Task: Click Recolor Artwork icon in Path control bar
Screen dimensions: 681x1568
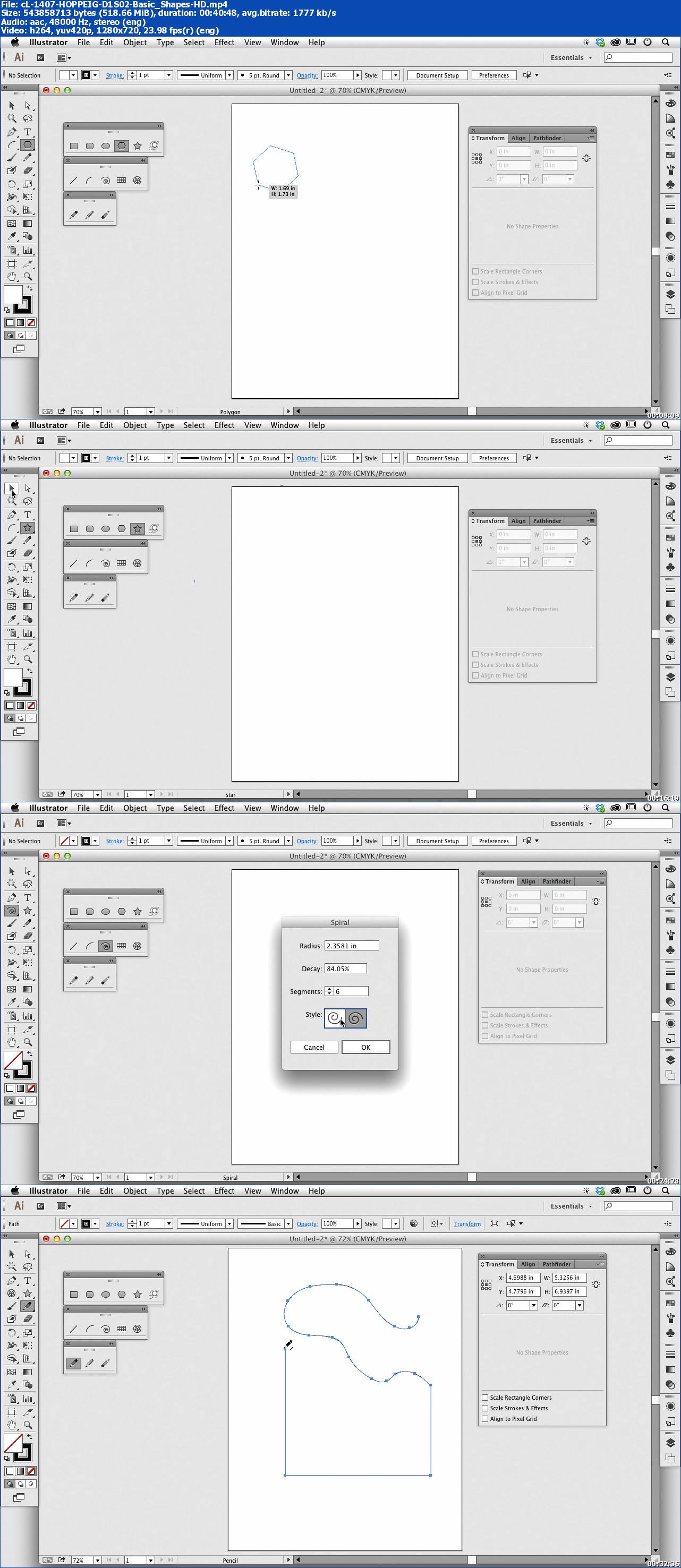Action: (x=414, y=1223)
